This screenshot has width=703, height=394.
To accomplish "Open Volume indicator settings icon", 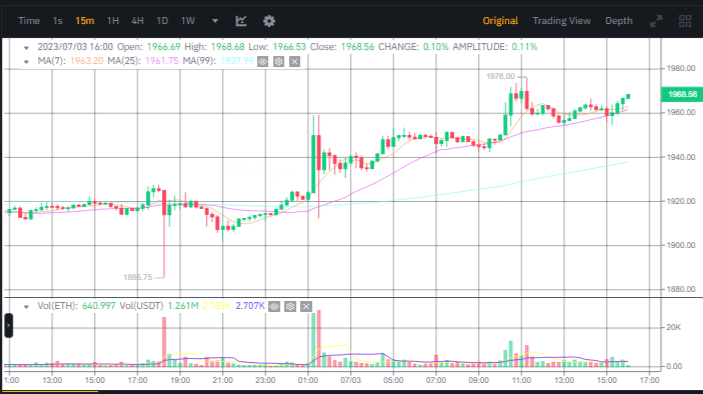I will click(x=290, y=306).
